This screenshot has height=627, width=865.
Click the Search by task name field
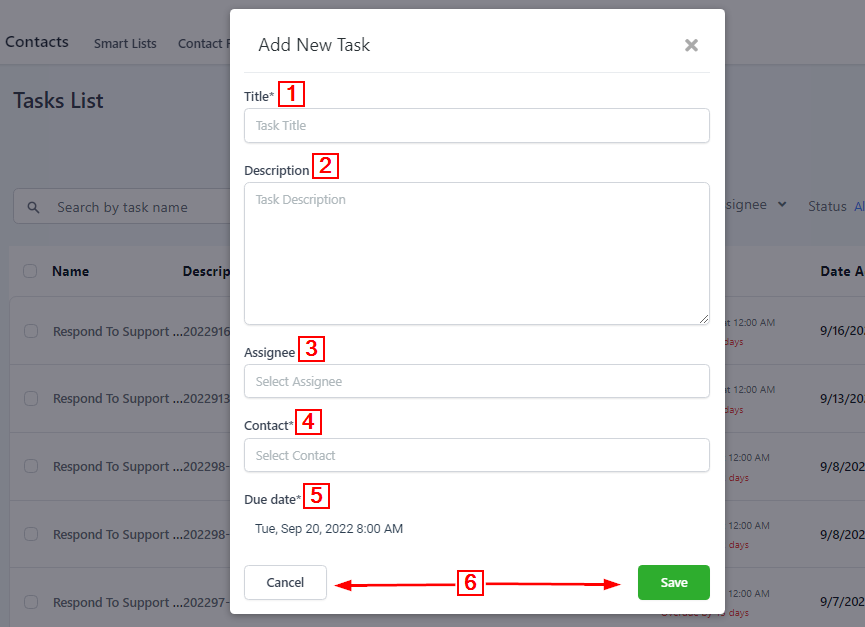pos(130,208)
